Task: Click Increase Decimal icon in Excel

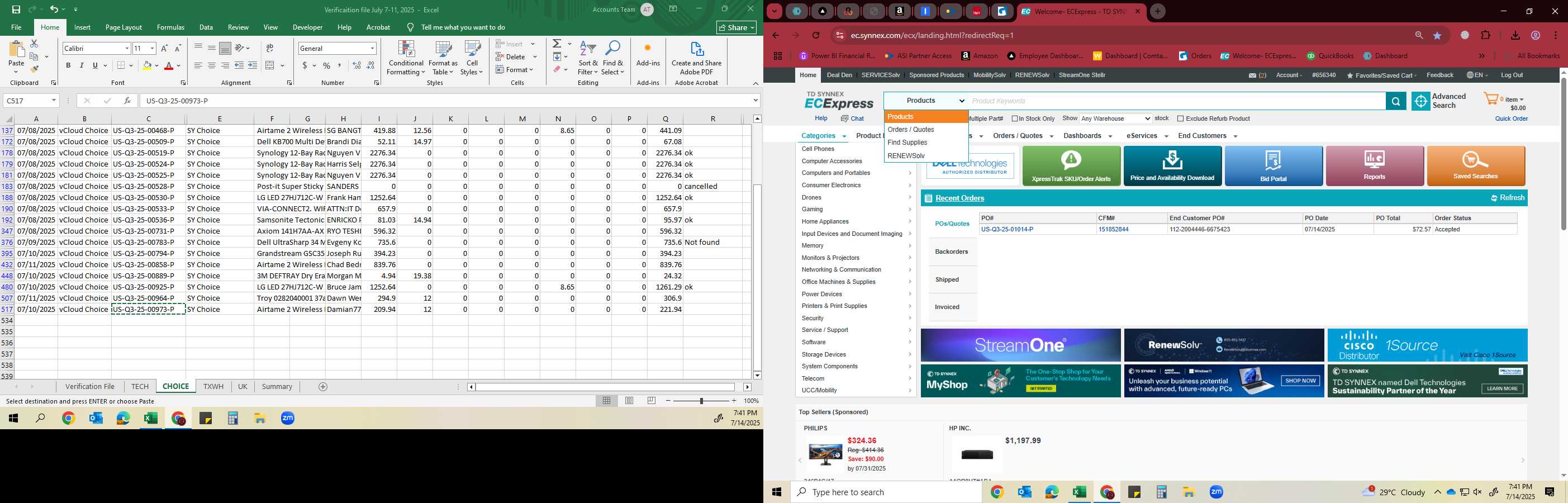Action: 357,66
